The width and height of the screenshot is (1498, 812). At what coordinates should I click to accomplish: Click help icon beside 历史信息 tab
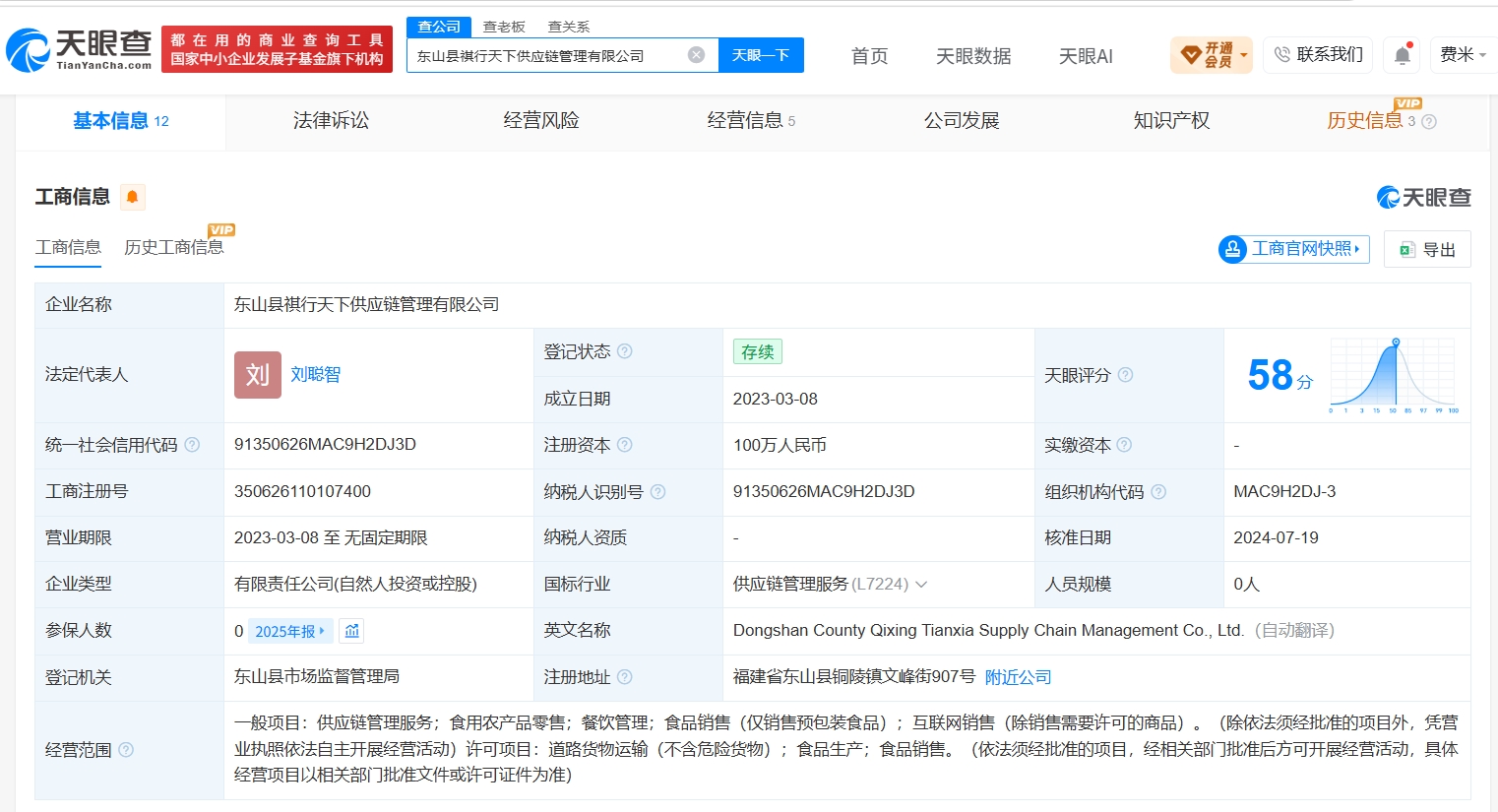[1429, 122]
